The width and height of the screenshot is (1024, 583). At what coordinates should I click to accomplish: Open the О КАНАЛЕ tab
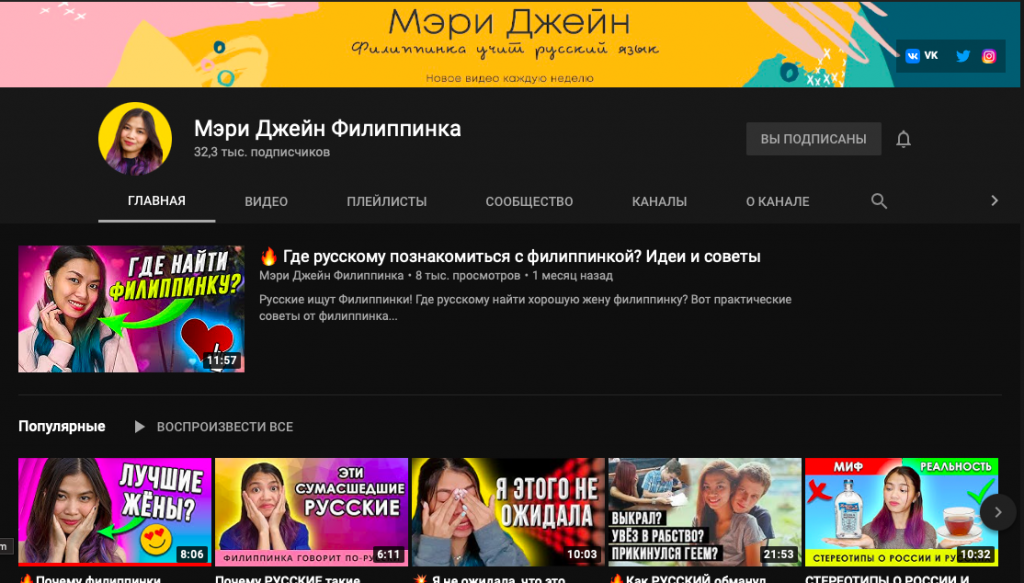tap(777, 201)
